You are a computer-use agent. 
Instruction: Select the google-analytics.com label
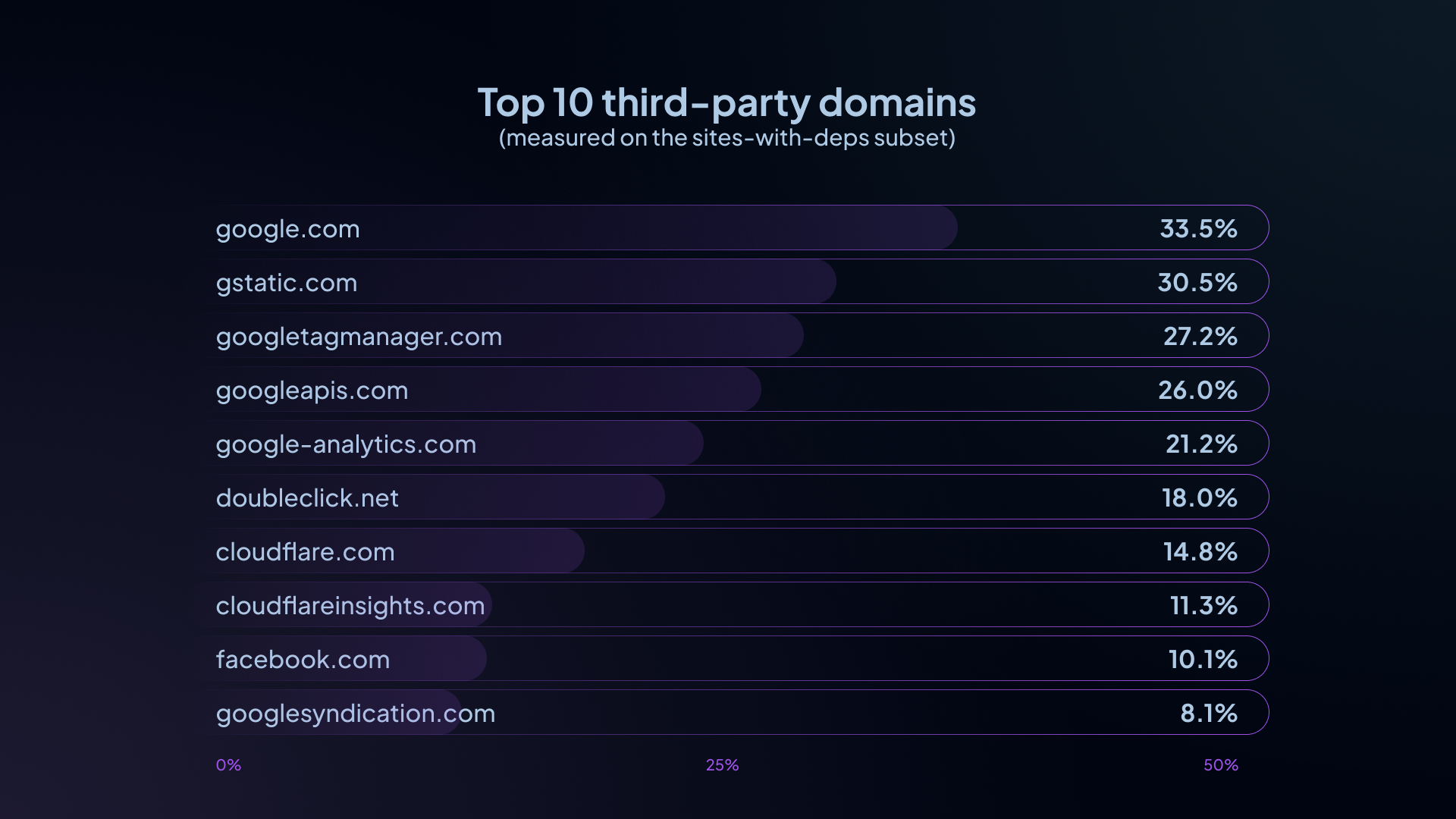(346, 444)
